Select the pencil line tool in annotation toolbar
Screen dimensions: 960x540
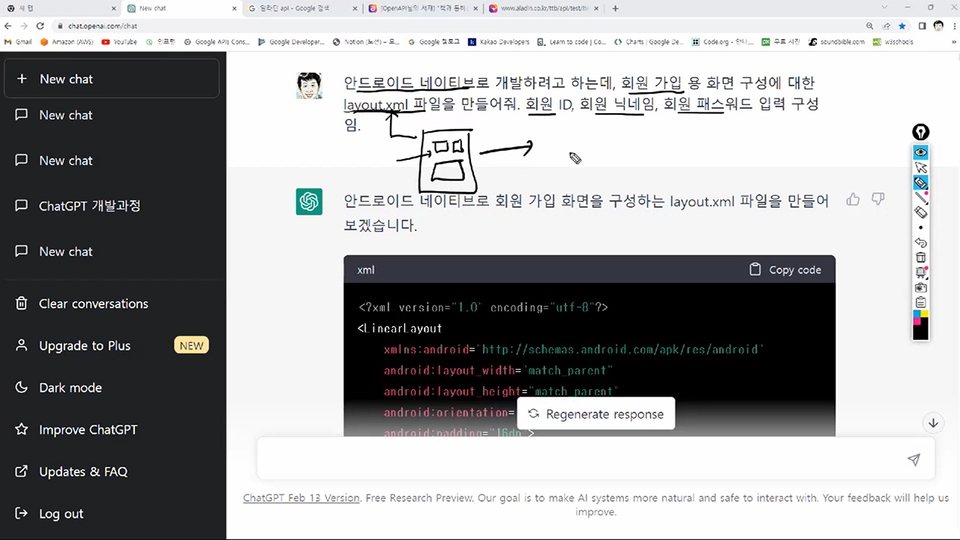pyautogui.click(x=920, y=198)
